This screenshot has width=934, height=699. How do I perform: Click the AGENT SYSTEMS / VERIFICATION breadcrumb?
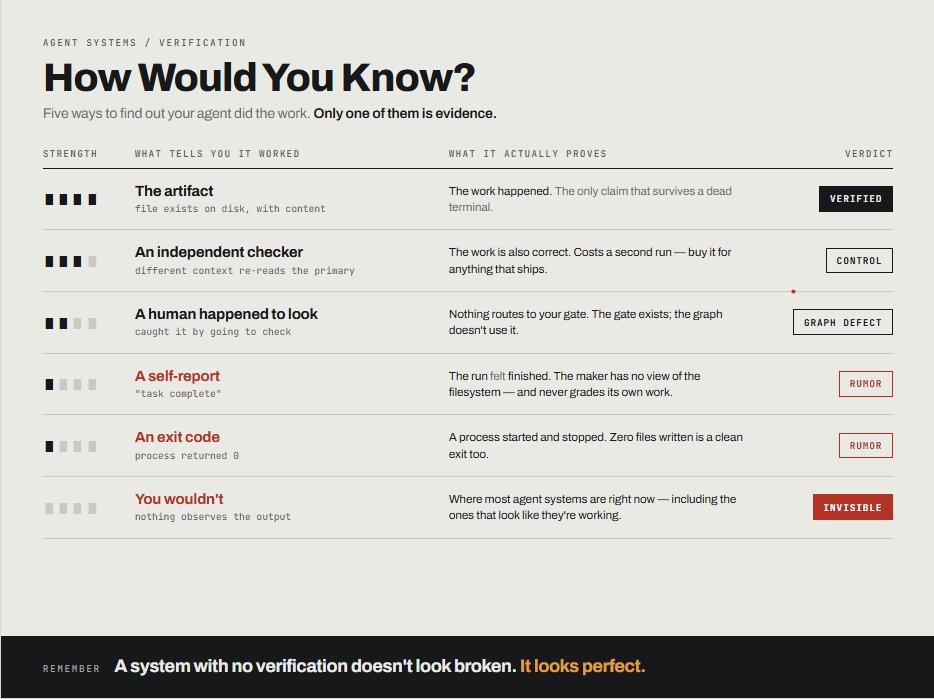coord(144,43)
